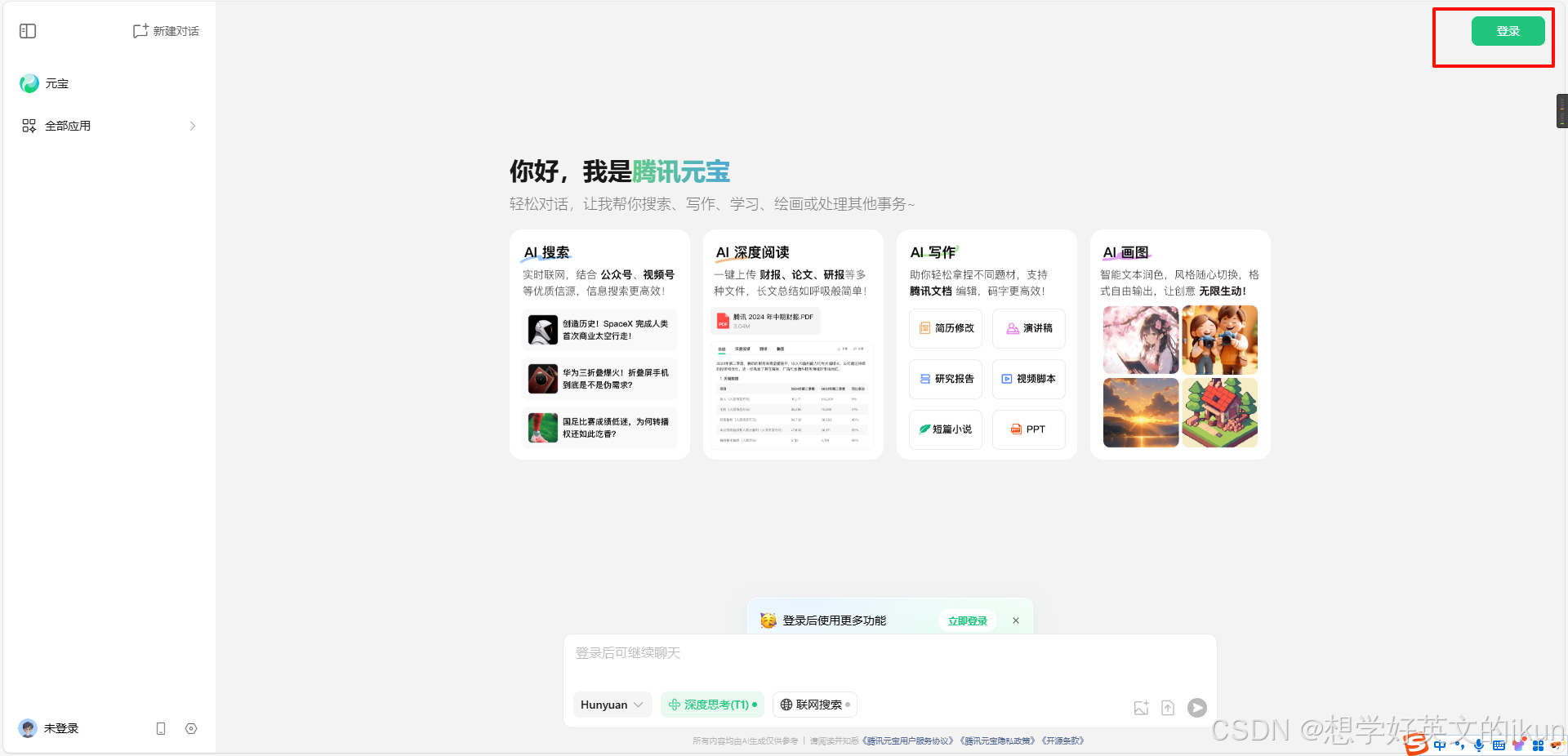This screenshot has height=756, width=1568.
Task: Open the SpaceX 商业太空行走 news item
Action: 599,330
